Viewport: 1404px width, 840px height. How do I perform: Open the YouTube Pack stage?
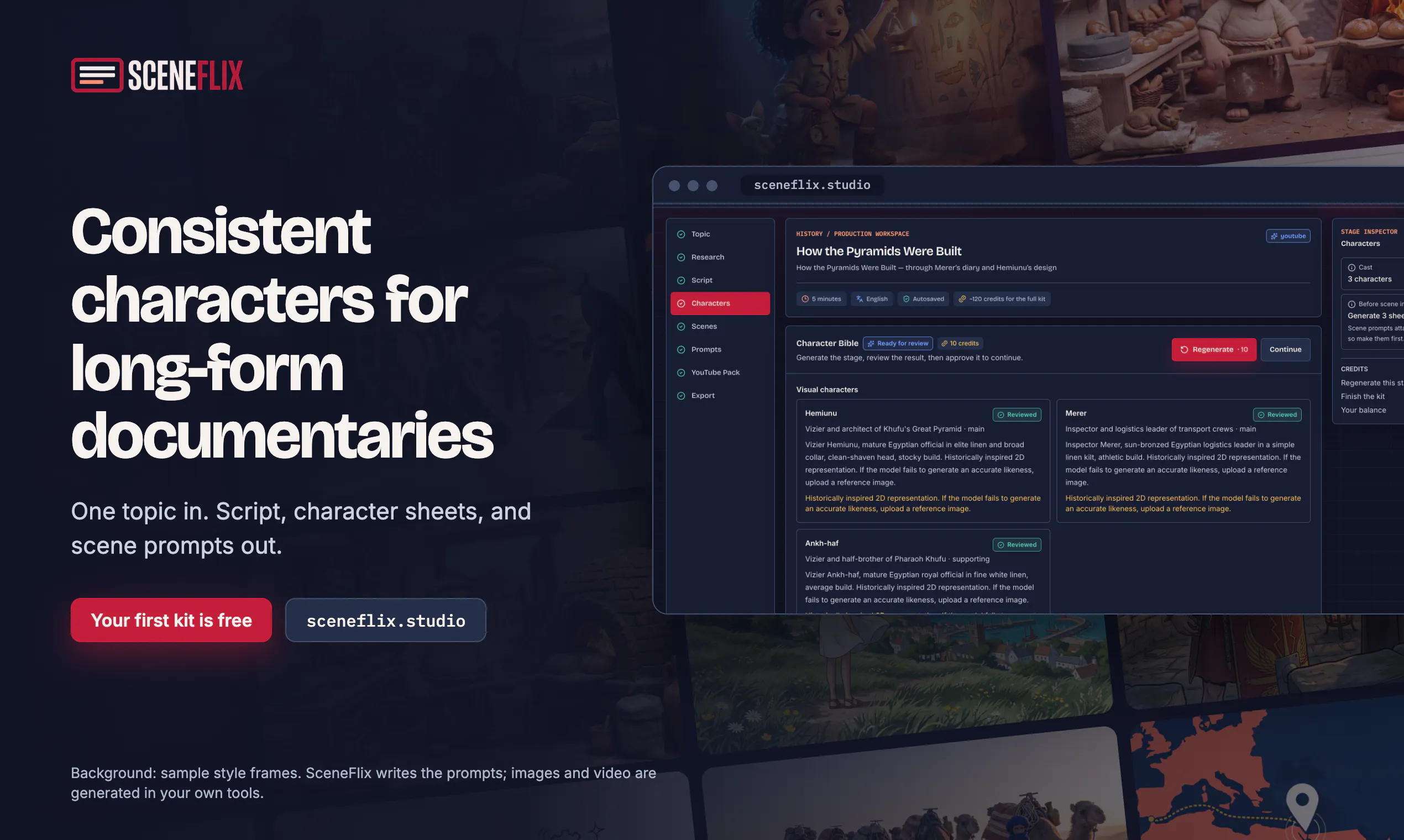720,372
